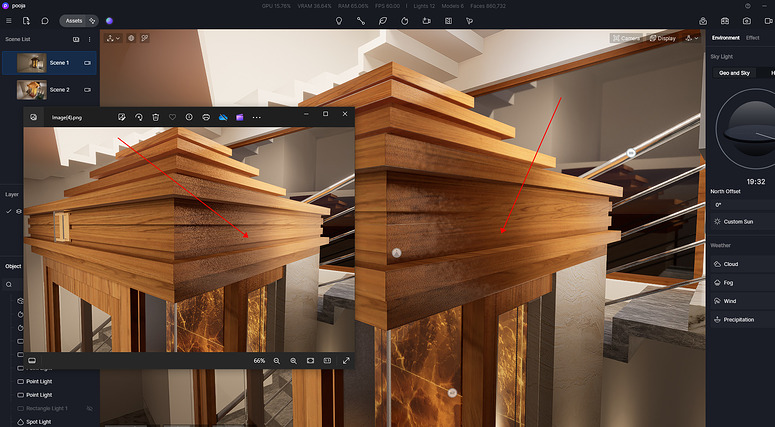Click the fit to window icon in Photos
This screenshot has height=427, width=775.
click(310, 361)
